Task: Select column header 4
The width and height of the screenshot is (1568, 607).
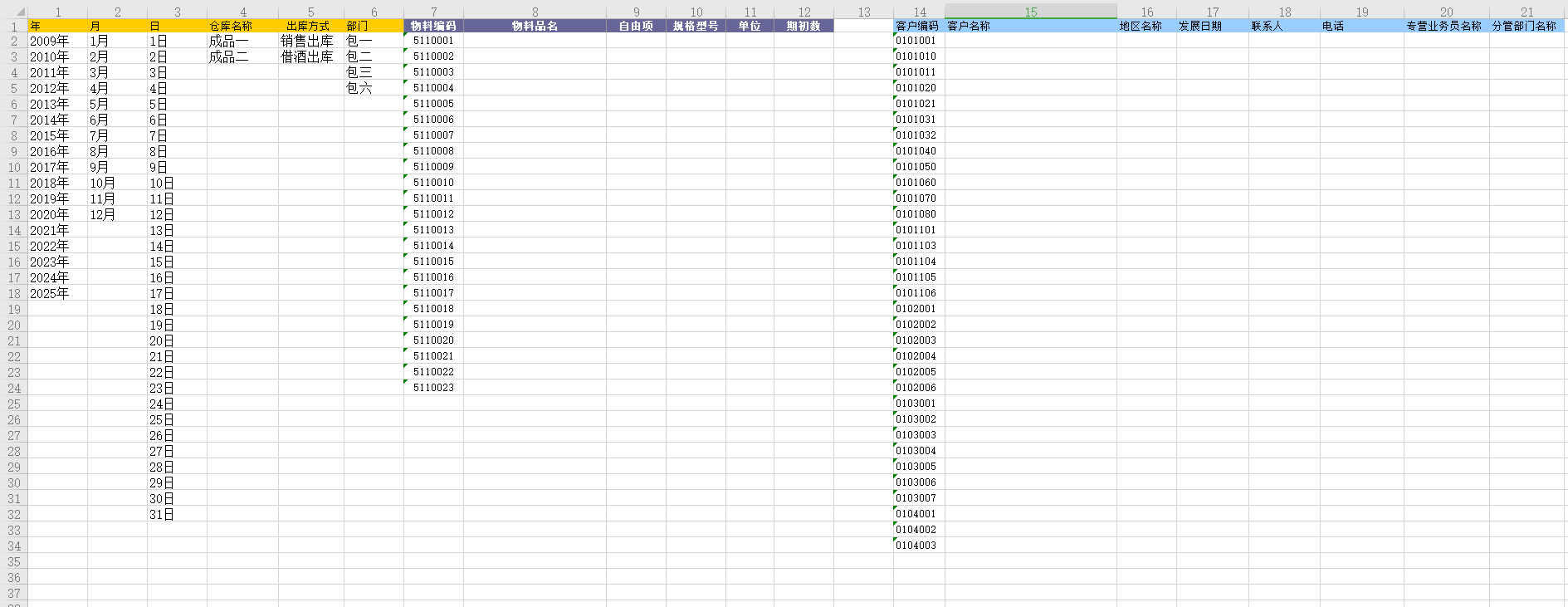Action: [243, 12]
